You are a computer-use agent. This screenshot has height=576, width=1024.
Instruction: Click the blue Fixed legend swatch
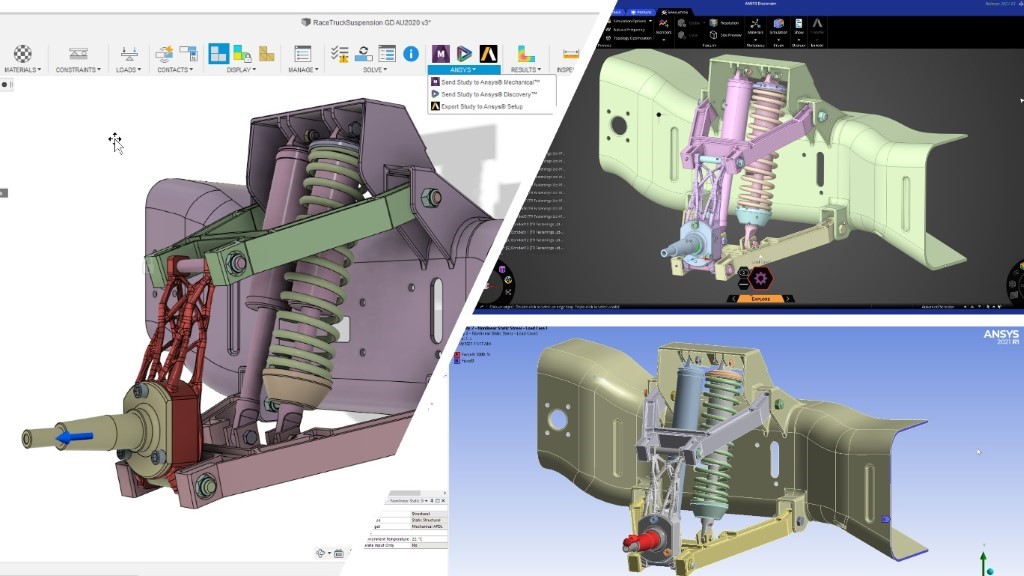tap(456, 360)
